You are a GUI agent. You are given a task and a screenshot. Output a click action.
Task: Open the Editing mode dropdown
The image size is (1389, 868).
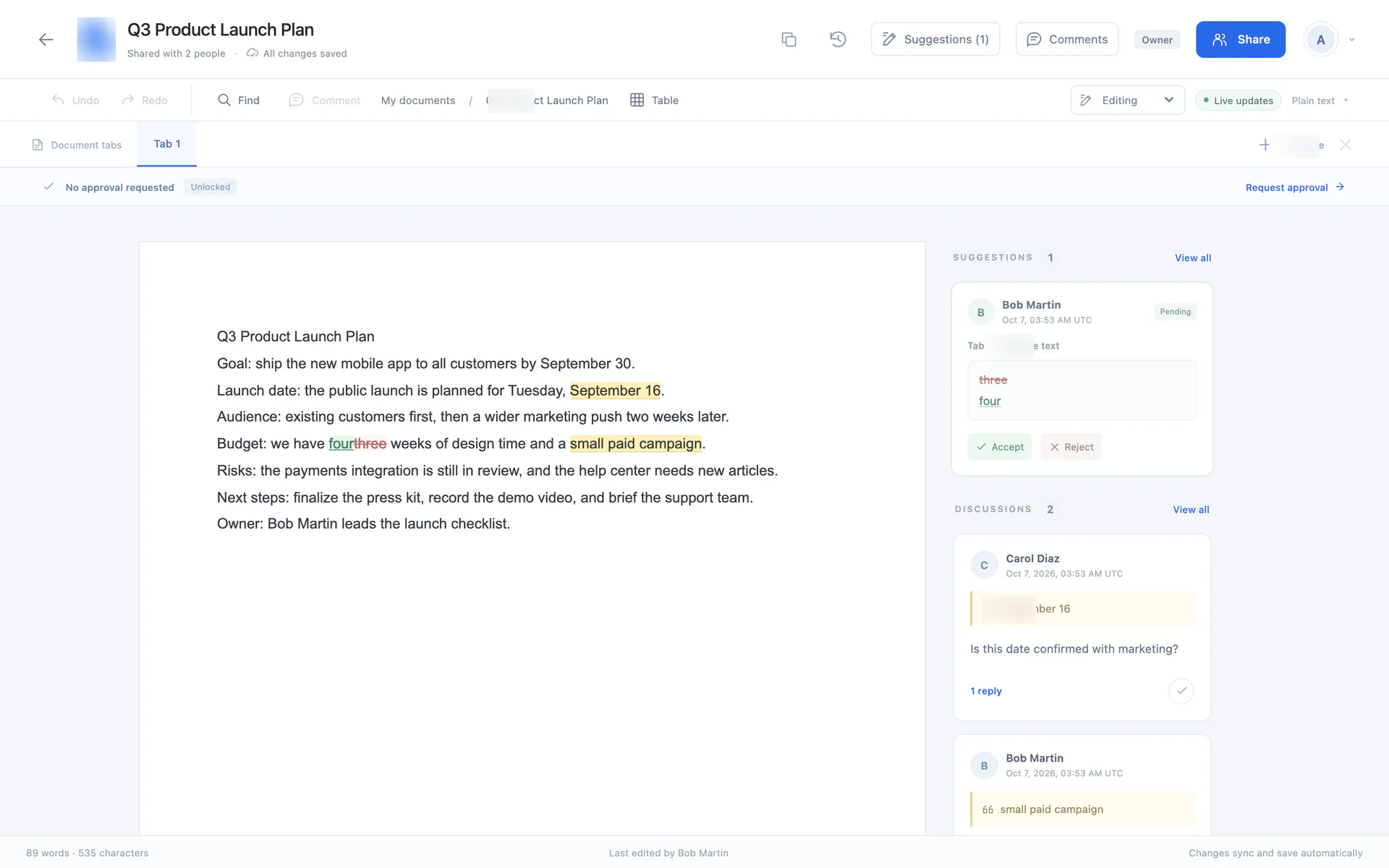(x=1128, y=100)
